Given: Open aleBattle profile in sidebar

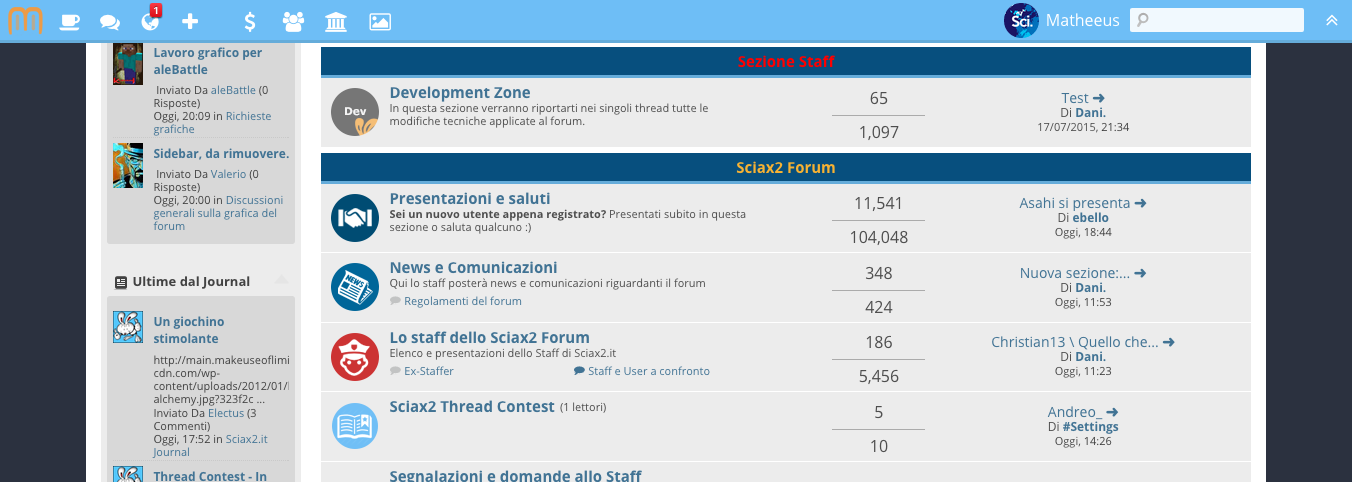Looking at the screenshot, I should click(x=233, y=90).
